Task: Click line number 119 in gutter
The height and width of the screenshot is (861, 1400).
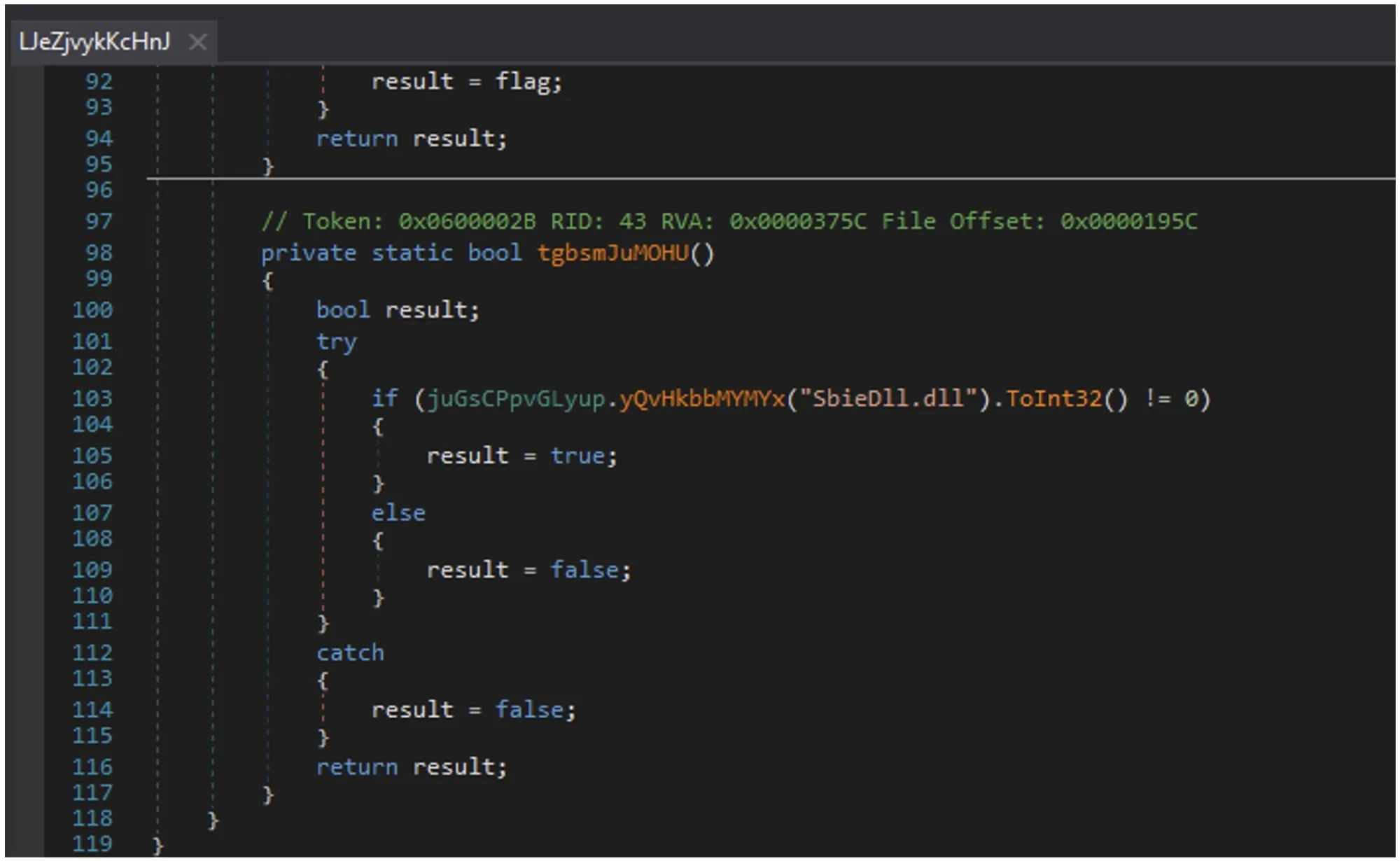Action: coord(92,843)
